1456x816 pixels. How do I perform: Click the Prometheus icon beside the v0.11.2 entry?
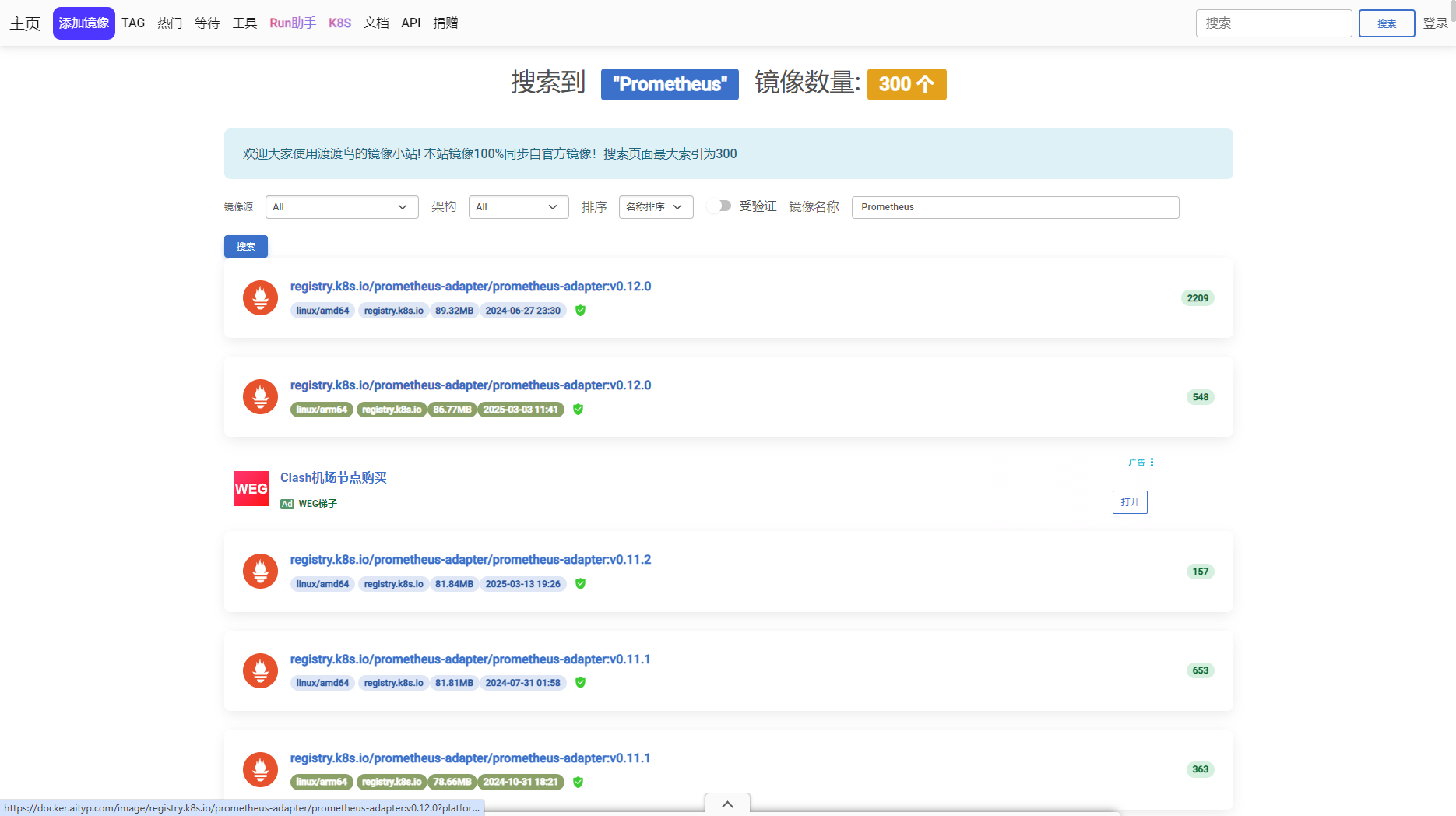[x=260, y=571]
